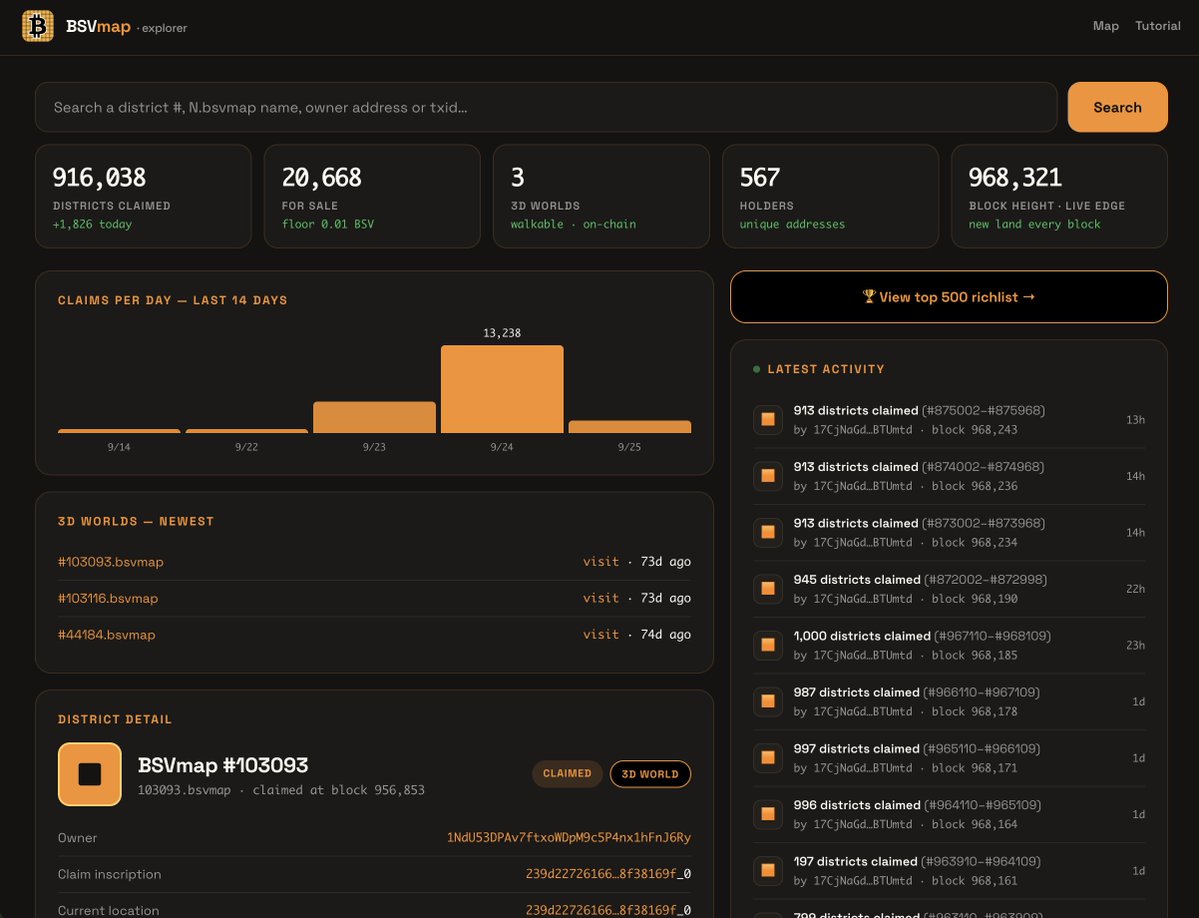The width and height of the screenshot is (1199, 918).
Task: Open the Districts Claimed 916,038 stat card
Action: click(x=143, y=196)
